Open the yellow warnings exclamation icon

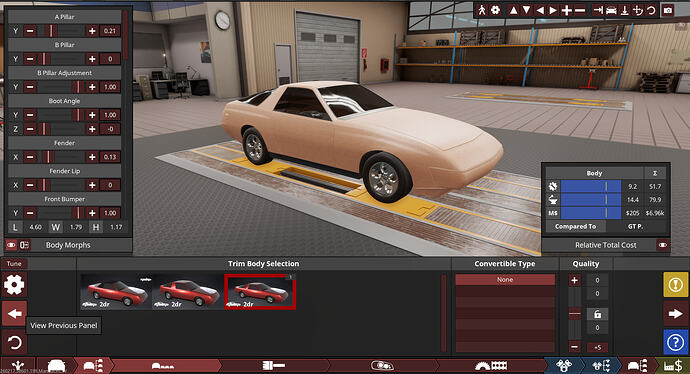coord(675,285)
